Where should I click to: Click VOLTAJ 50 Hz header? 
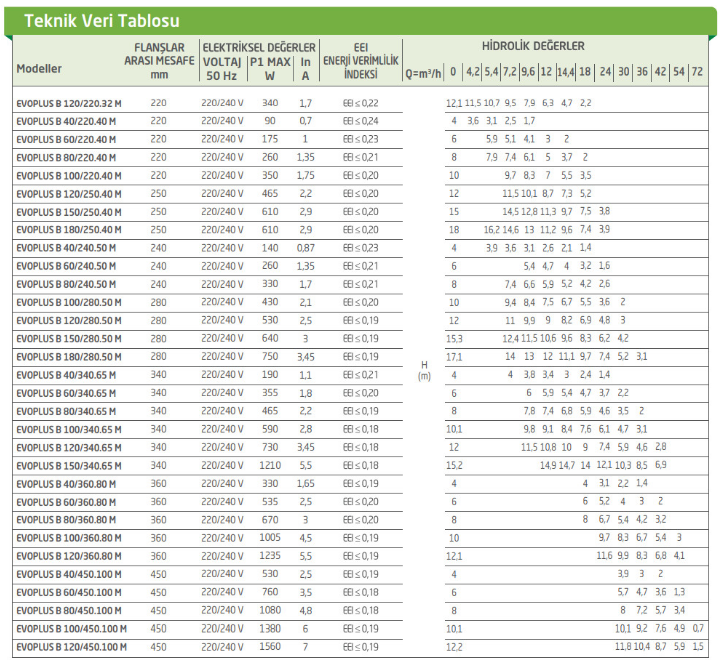click(x=222, y=69)
